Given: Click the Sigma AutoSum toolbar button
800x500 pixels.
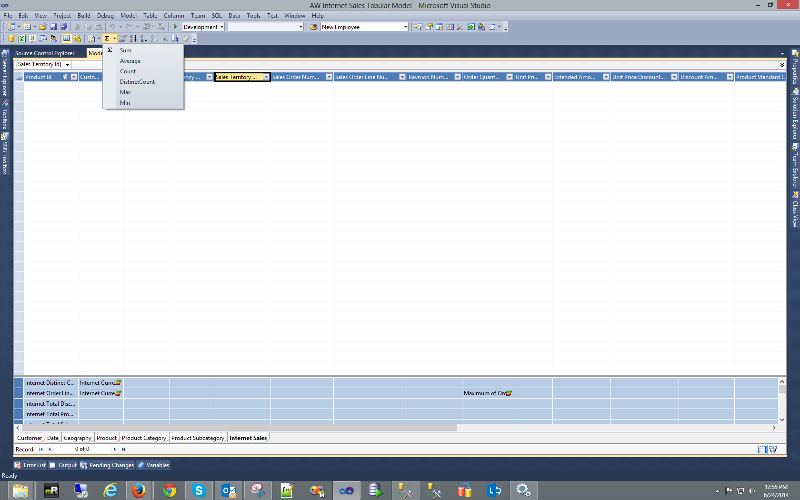Looking at the screenshot, I should (107, 38).
